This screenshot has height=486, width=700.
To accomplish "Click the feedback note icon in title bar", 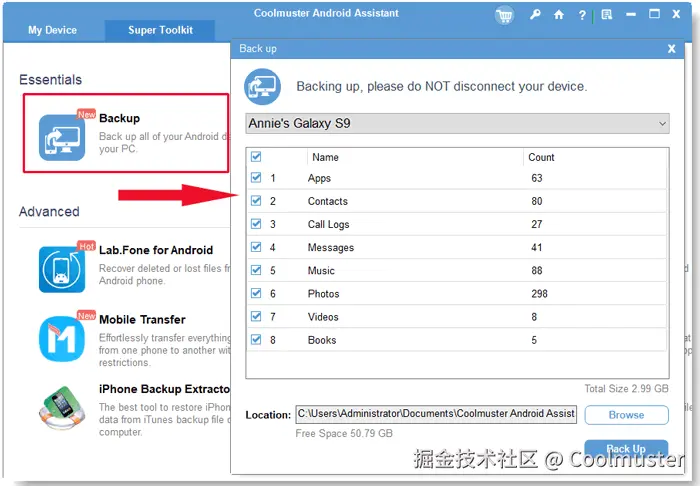I will [606, 15].
